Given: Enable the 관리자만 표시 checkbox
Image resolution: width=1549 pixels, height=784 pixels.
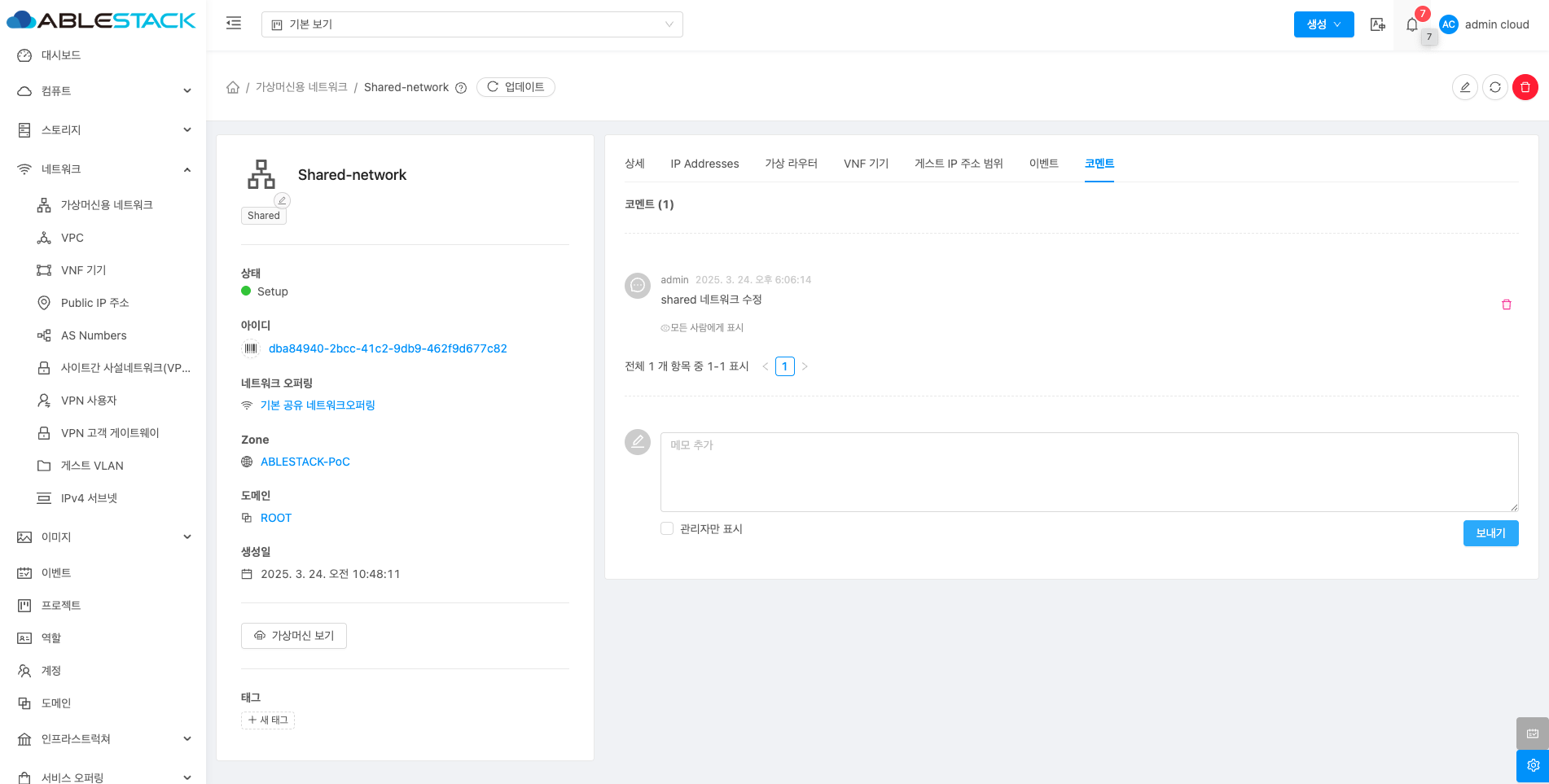Looking at the screenshot, I should point(667,528).
